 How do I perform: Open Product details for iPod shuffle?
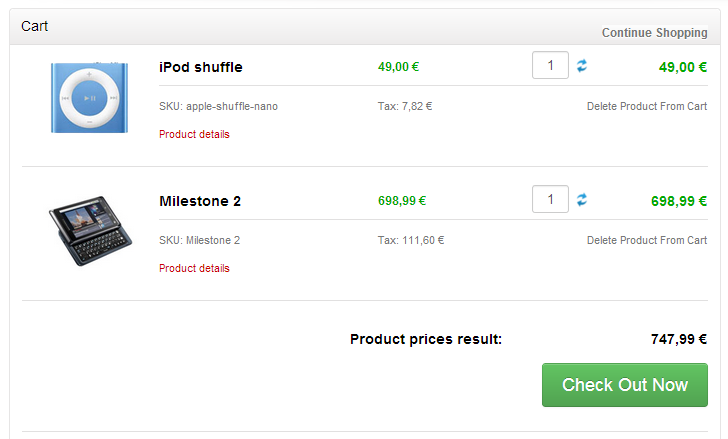click(x=194, y=134)
